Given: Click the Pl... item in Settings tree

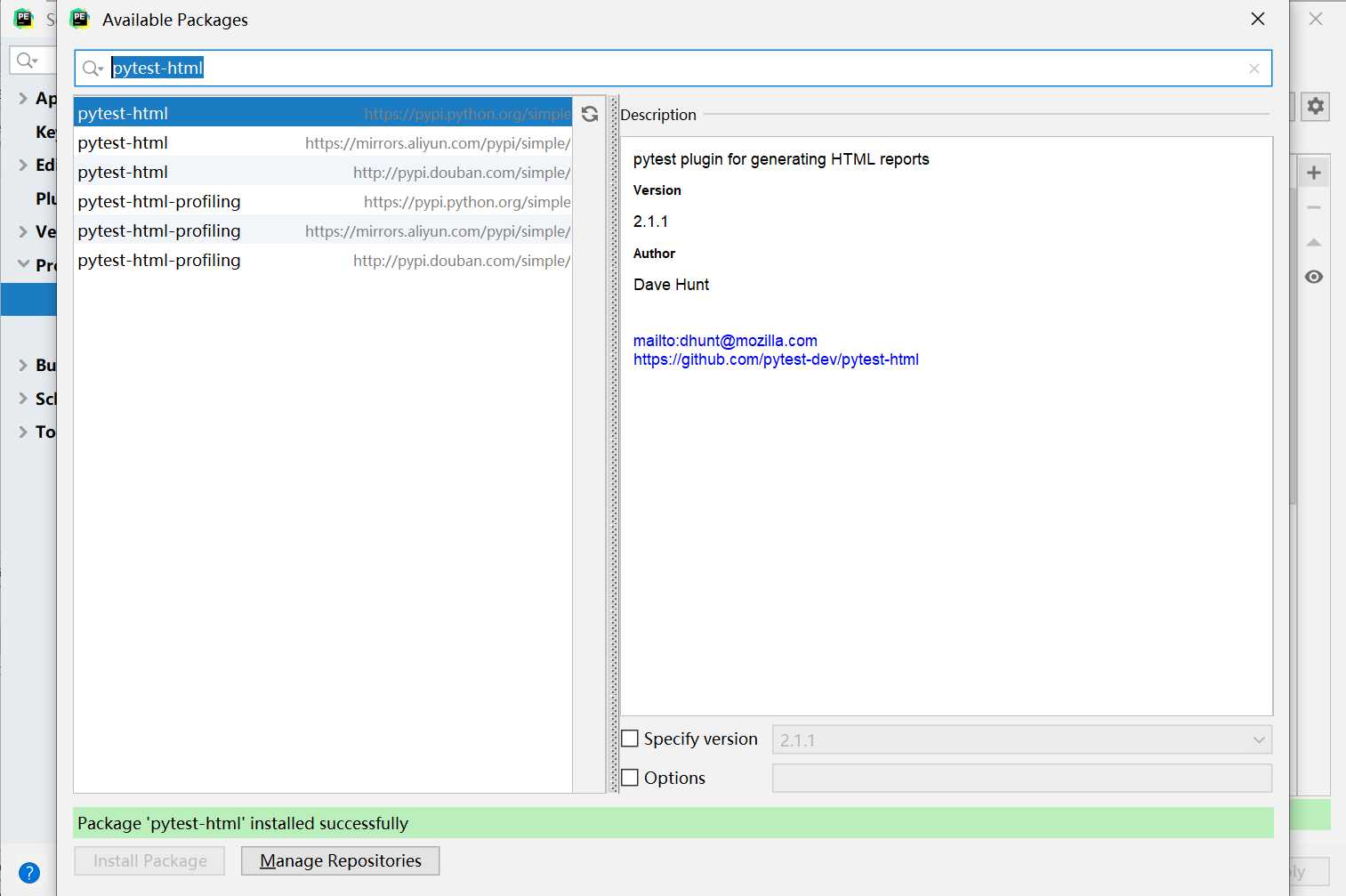Looking at the screenshot, I should [45, 198].
